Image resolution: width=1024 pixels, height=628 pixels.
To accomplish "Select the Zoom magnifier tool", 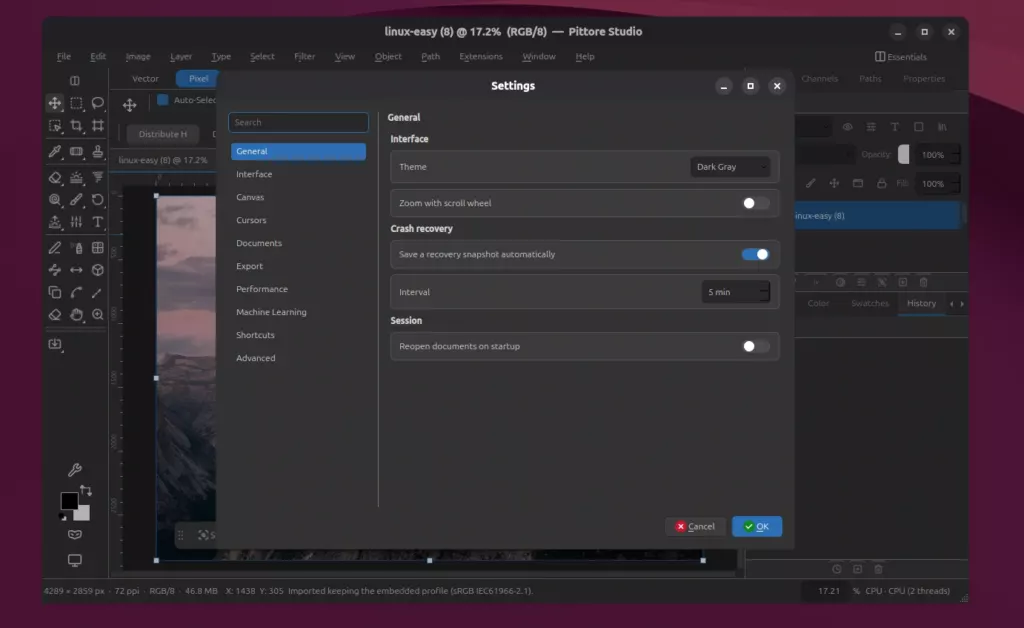I will pyautogui.click(x=98, y=315).
